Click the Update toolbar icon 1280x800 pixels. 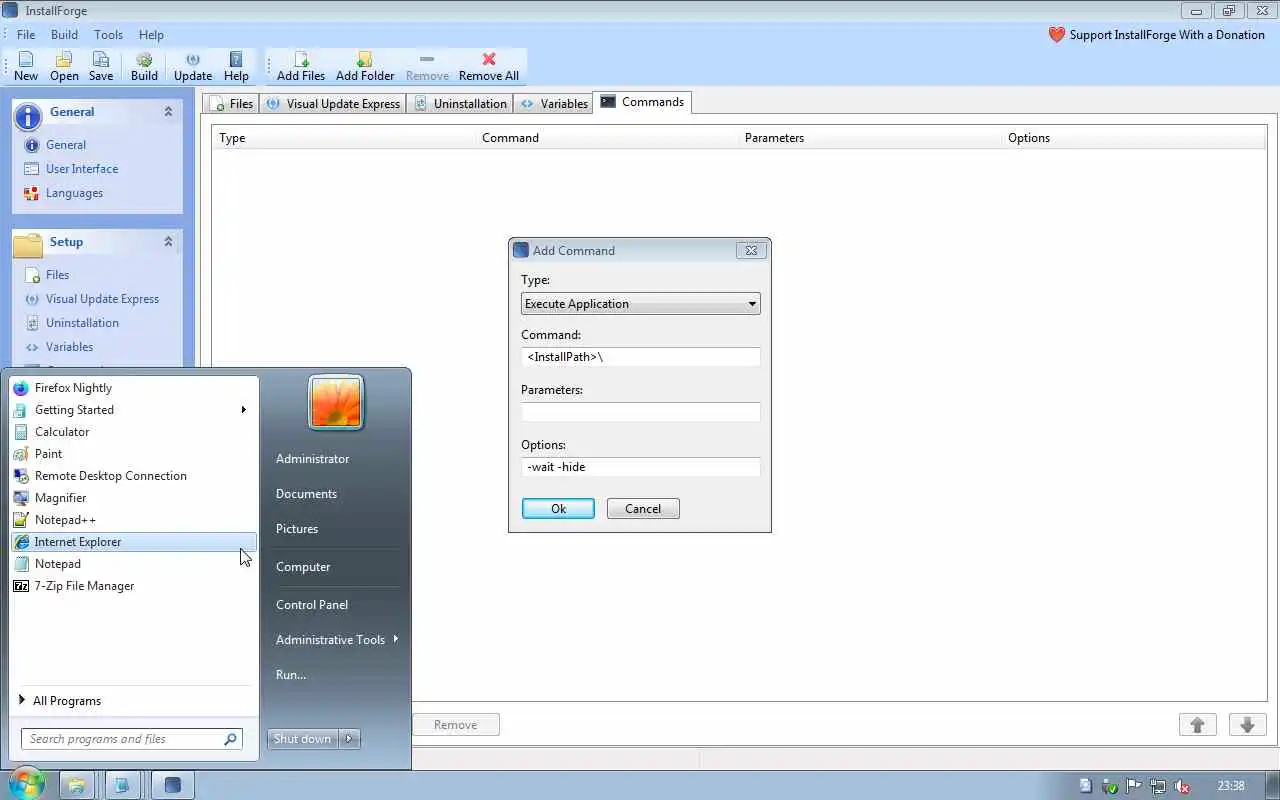(193, 66)
